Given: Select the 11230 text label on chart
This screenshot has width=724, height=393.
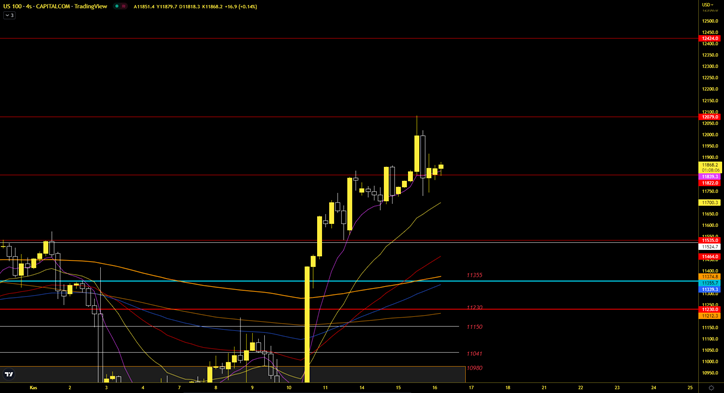Looking at the screenshot, I should pos(474,307).
